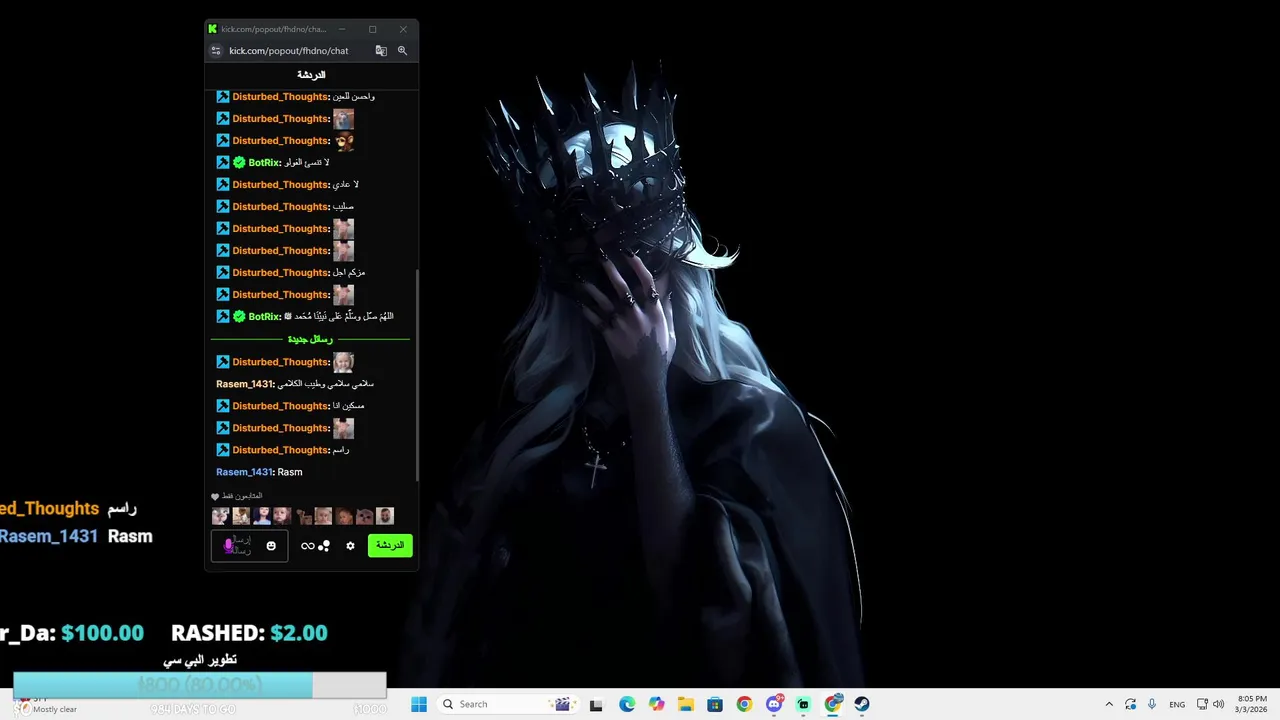The image size is (1280, 720).
Task: Select the blue-haired girl emote thumbnail
Action: point(262,516)
